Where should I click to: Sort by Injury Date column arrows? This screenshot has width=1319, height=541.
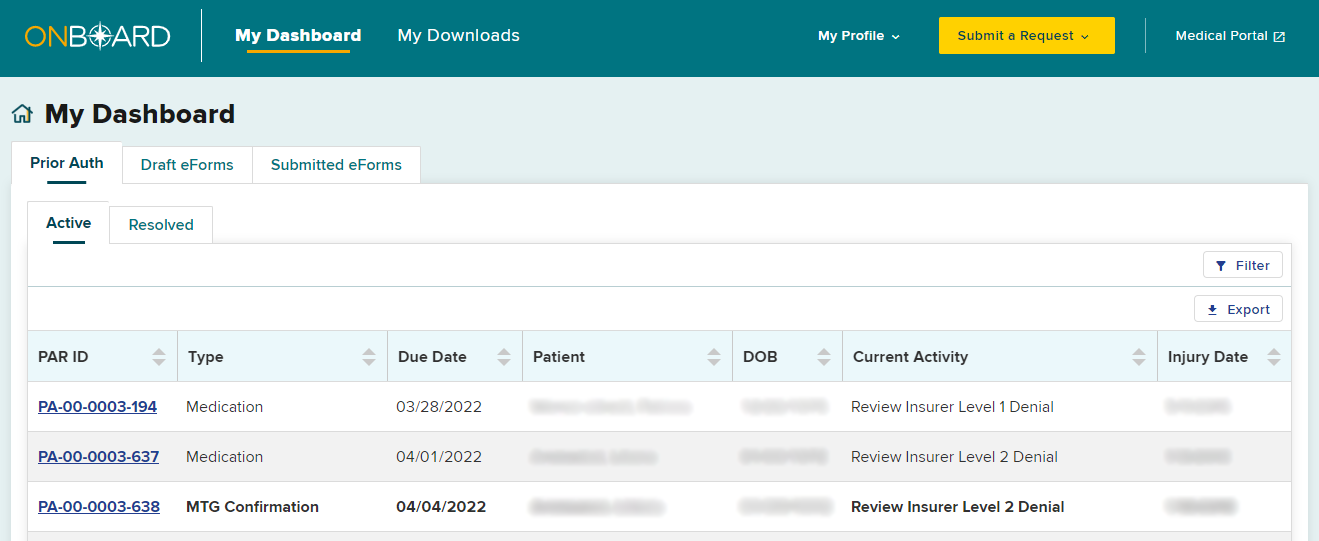[x=1274, y=357]
